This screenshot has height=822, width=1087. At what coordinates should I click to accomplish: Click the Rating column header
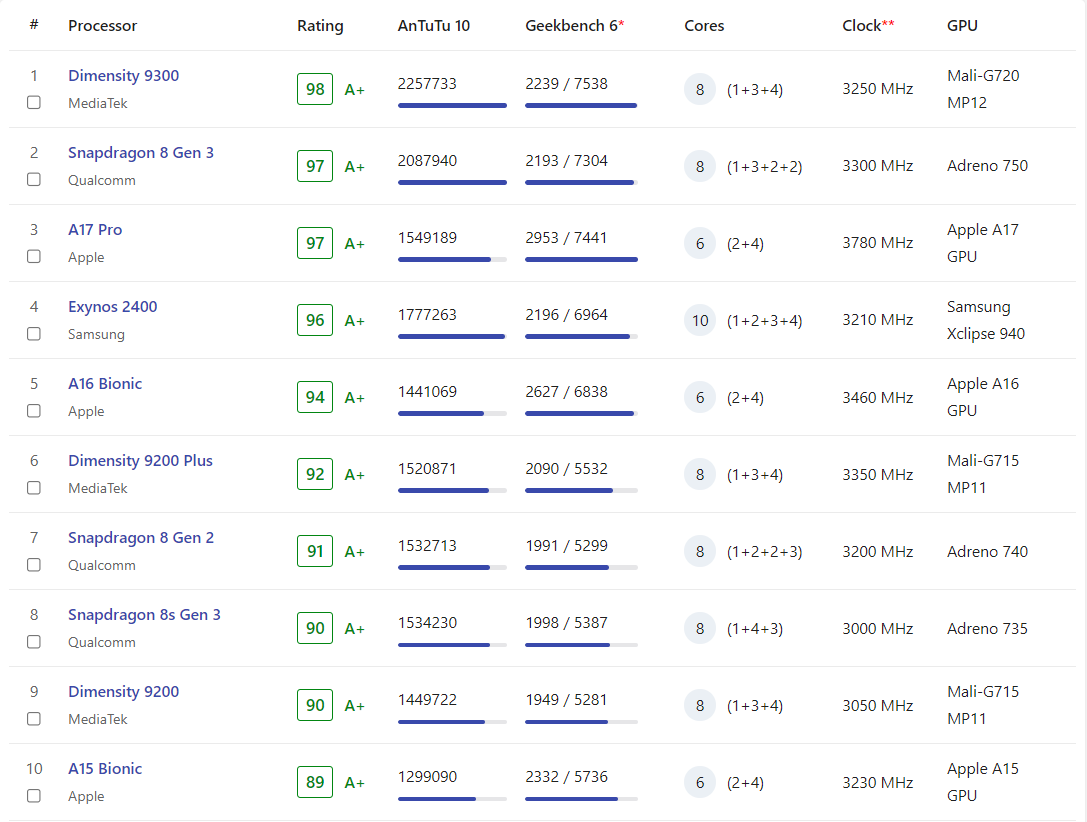tap(320, 26)
